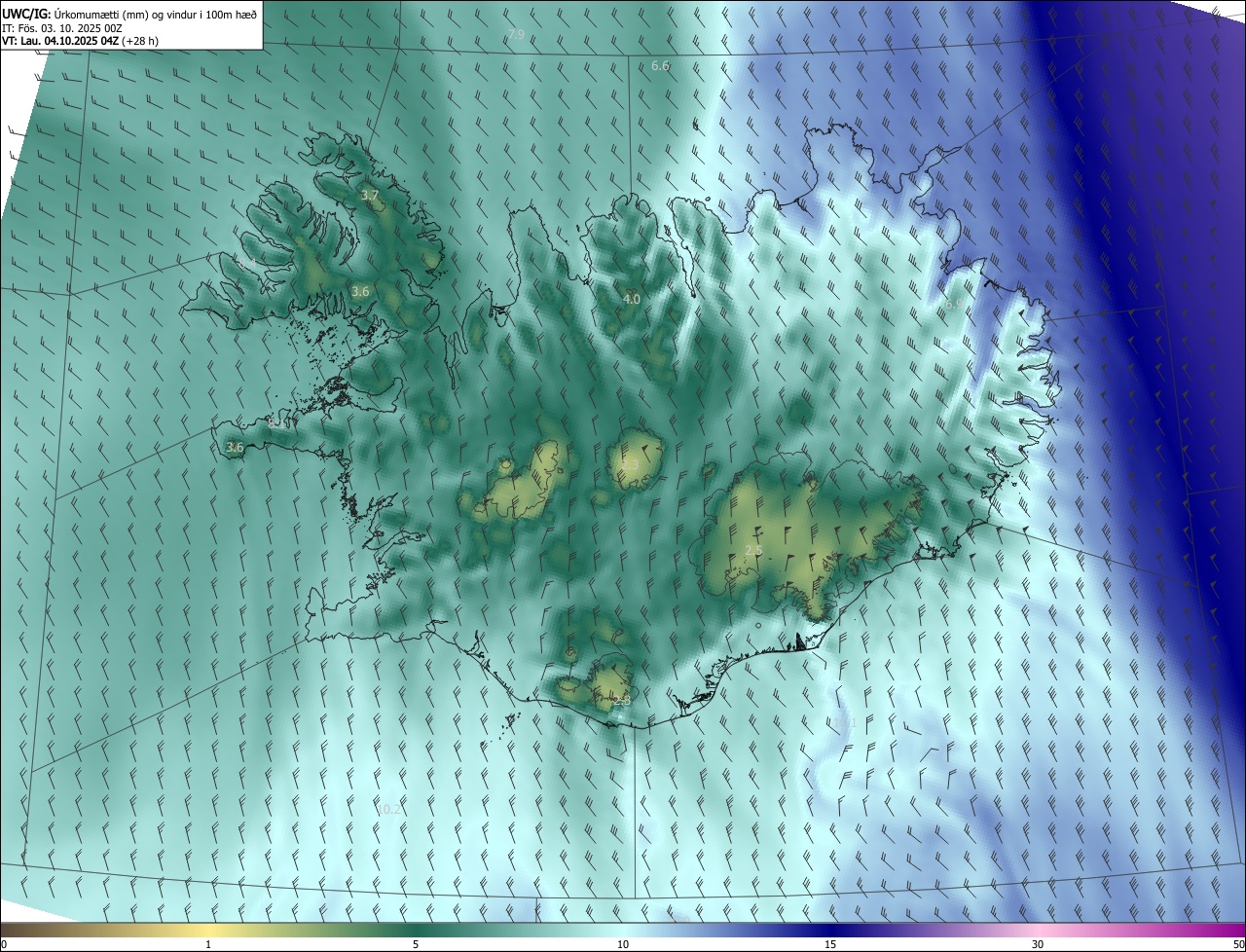1246x952 pixels.
Task: Click the 2.5 value on the large glacier
Action: click(753, 550)
